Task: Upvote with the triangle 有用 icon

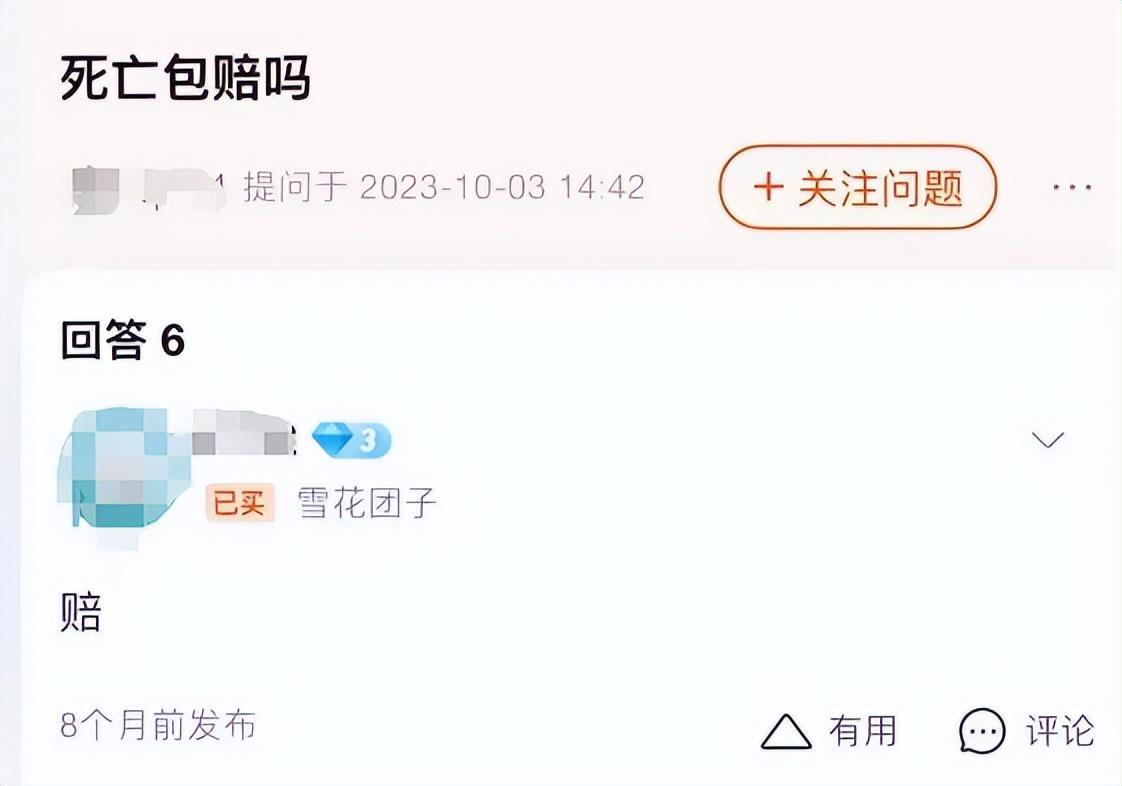Action: coord(786,732)
